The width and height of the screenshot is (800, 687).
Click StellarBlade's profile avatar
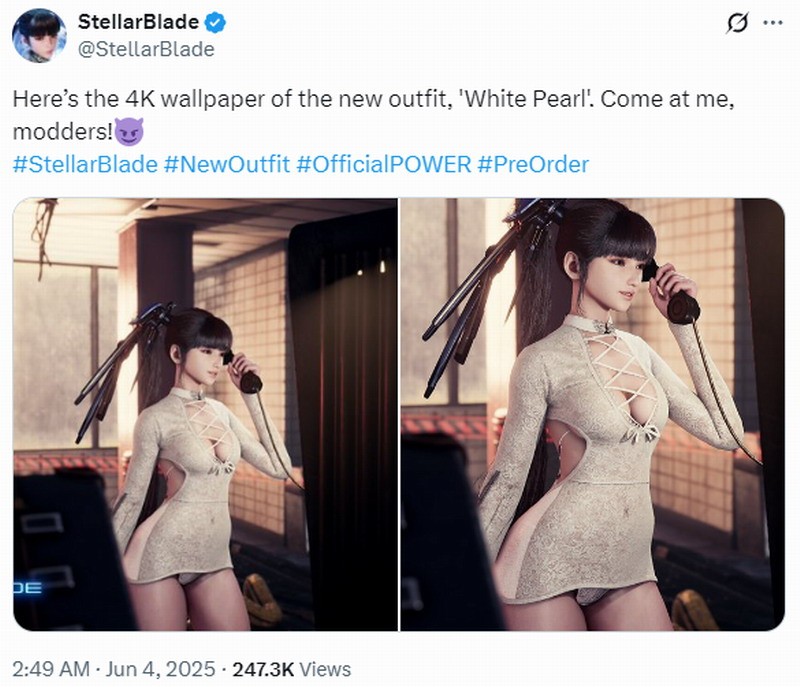pos(40,31)
